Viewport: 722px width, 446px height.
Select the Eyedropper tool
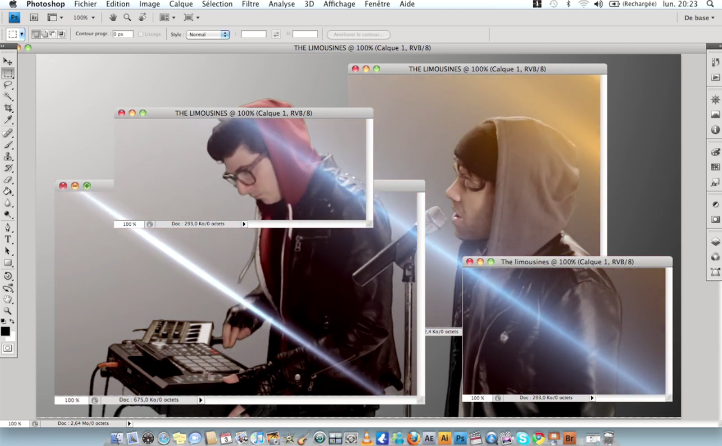tap(8, 120)
